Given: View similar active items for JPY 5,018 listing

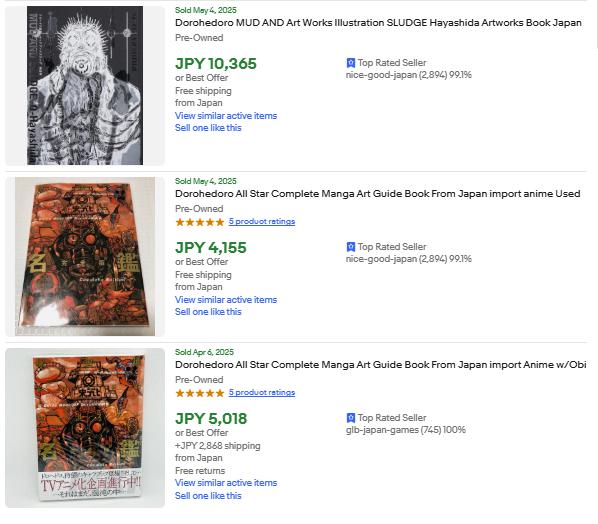Looking at the screenshot, I should tap(226, 483).
